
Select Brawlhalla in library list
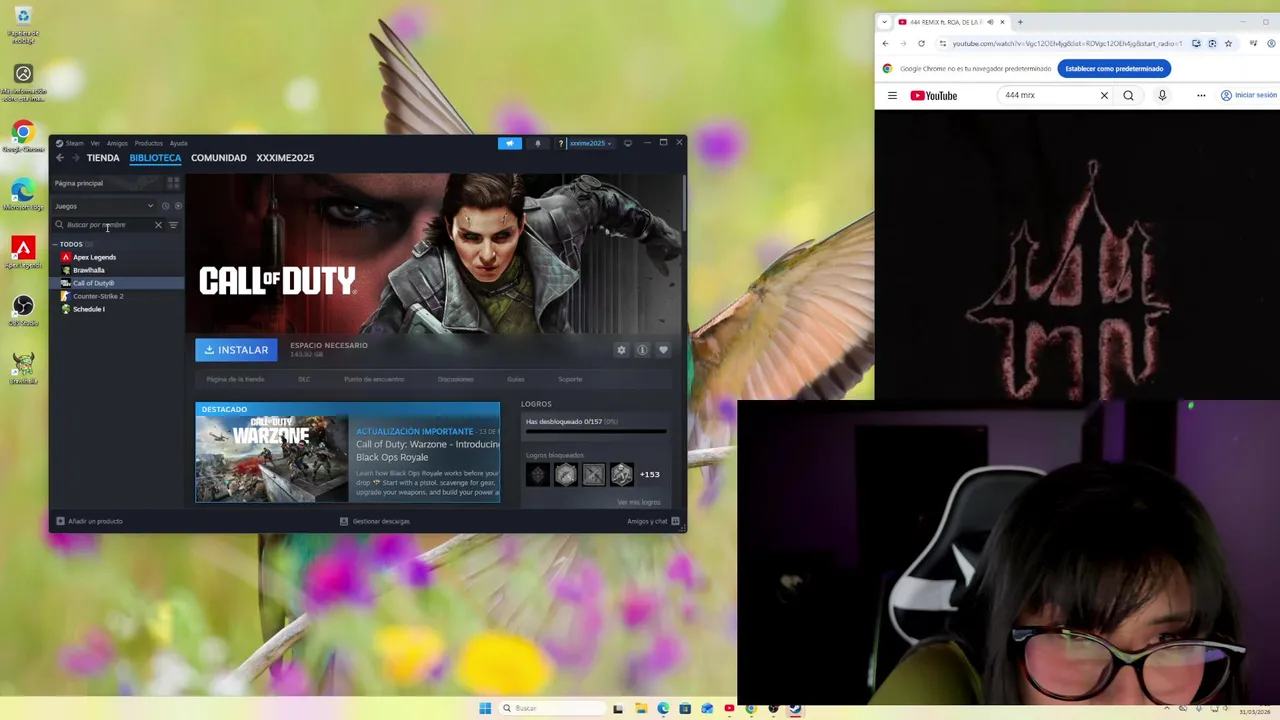coord(88,270)
